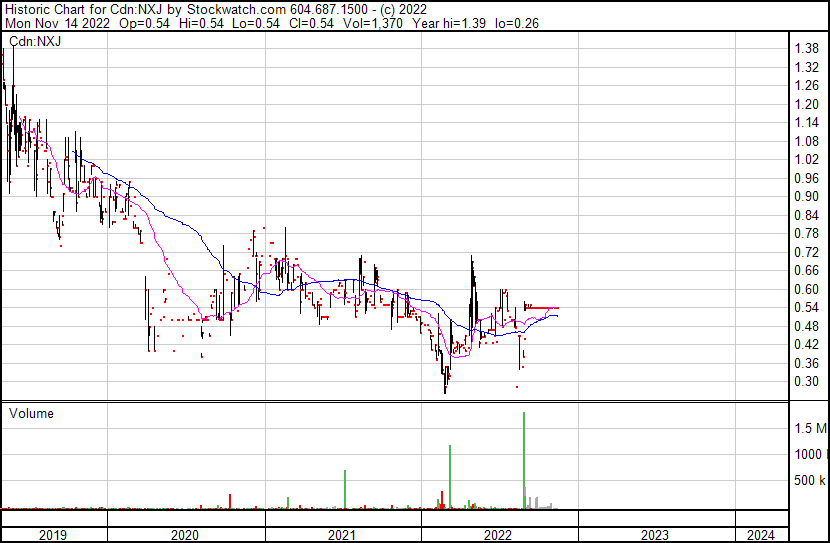Click the 0.96 price axis label
Image resolution: width=830 pixels, height=543 pixels.
point(806,178)
